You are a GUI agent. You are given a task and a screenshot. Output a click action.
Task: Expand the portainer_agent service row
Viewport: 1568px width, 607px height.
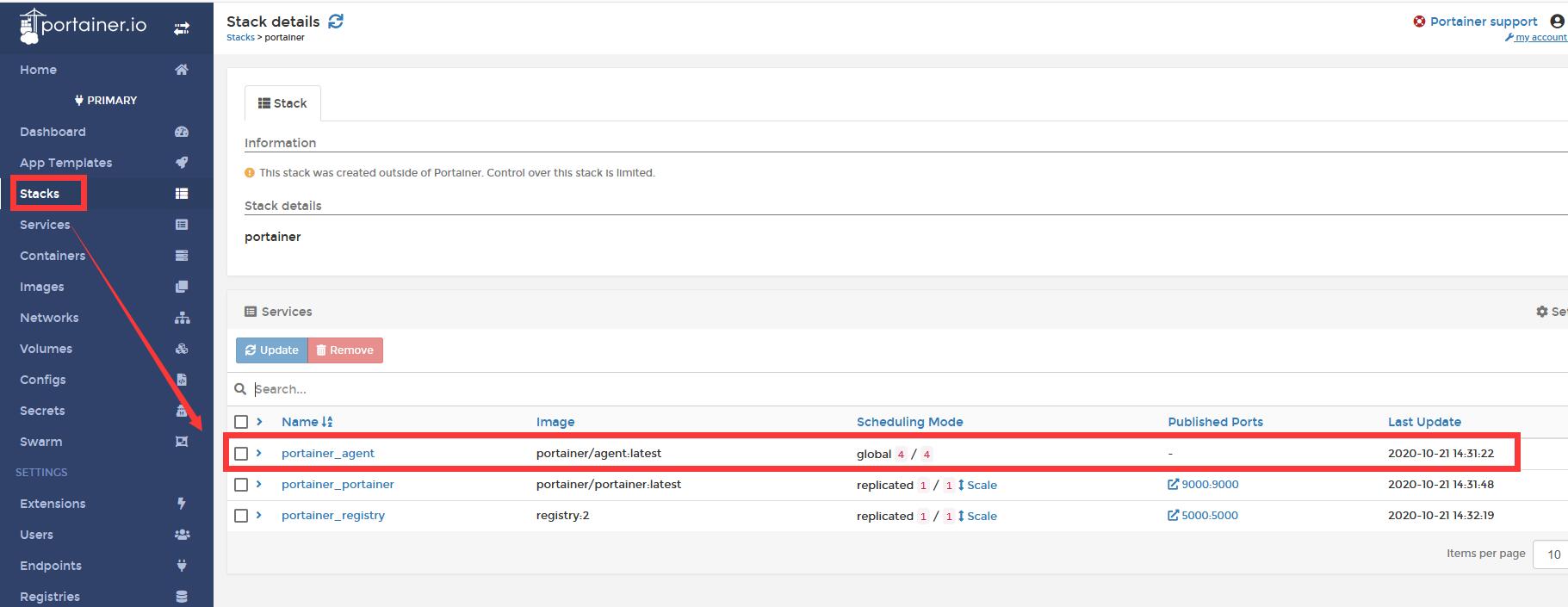pyautogui.click(x=259, y=453)
